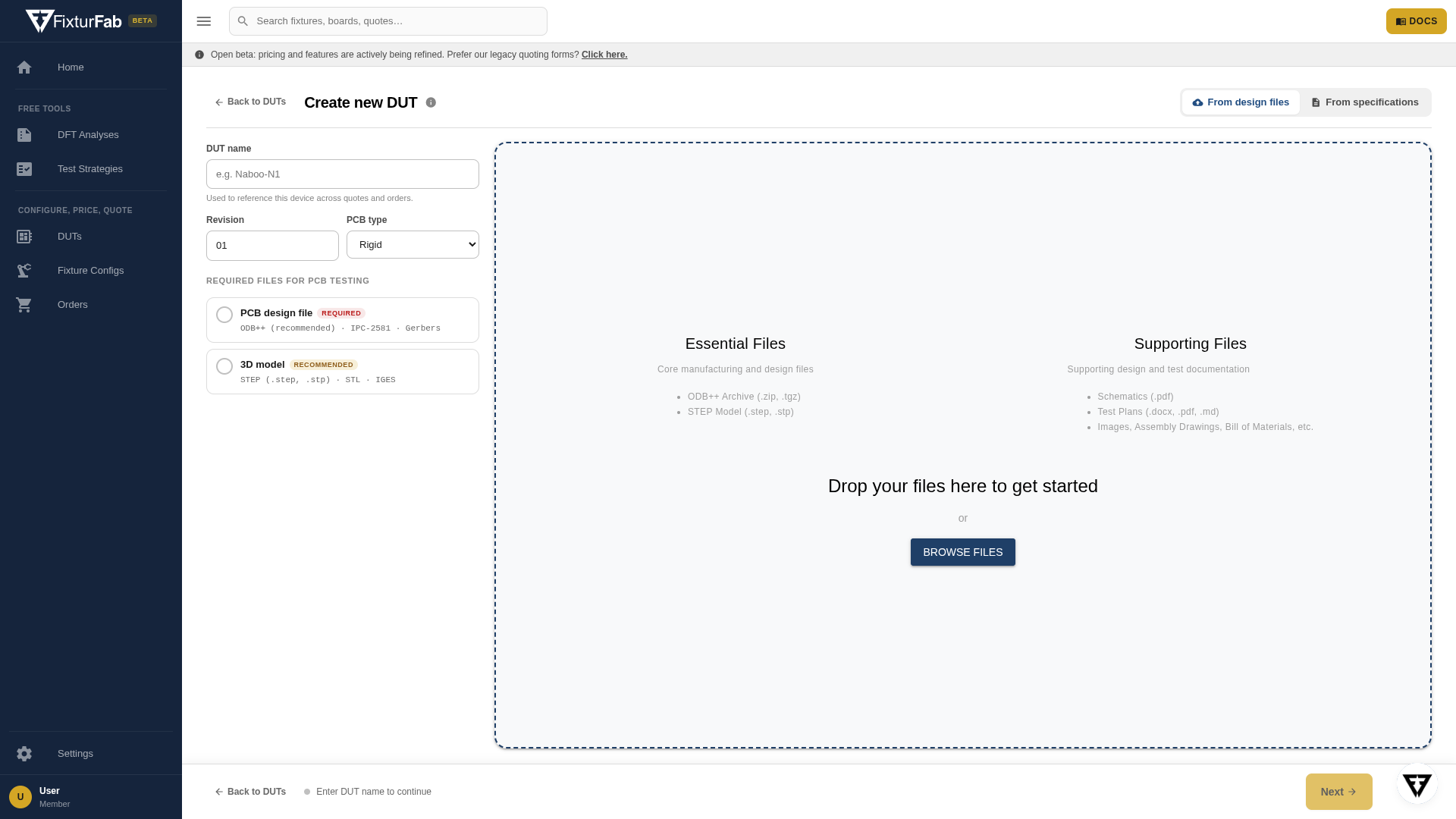Open the DUTs sidebar icon
Screen dimensions: 1456x819
[x=24, y=237]
